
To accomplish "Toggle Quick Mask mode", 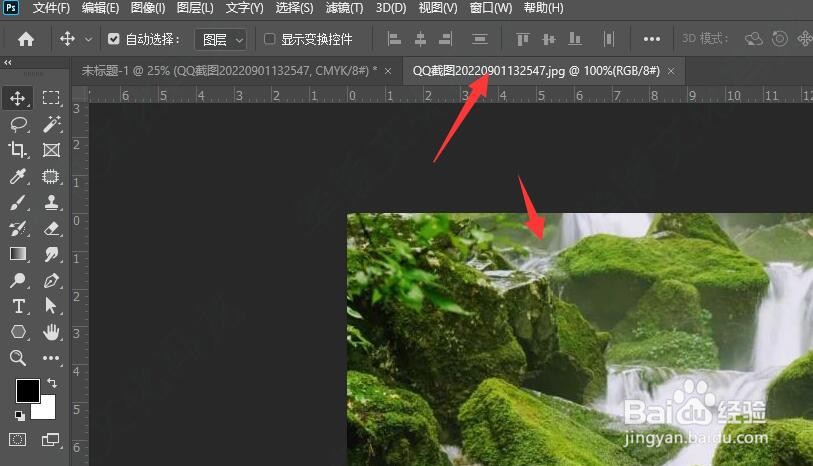I will tap(18, 440).
